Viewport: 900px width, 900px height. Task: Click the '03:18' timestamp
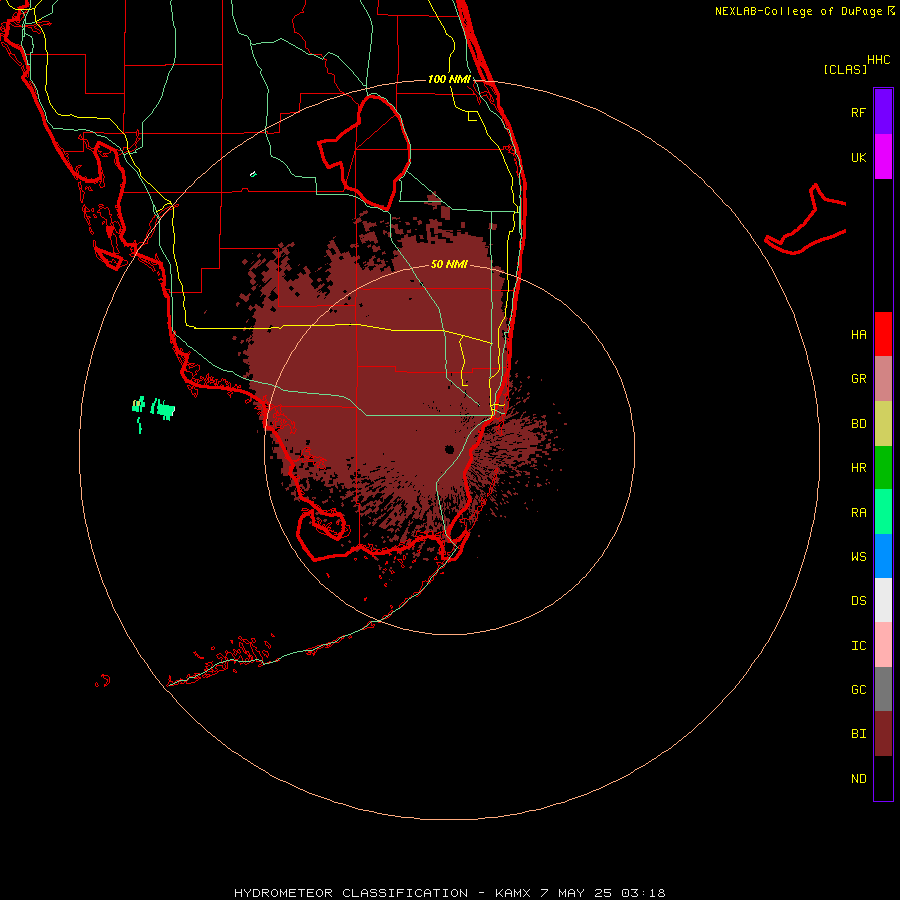point(645,893)
